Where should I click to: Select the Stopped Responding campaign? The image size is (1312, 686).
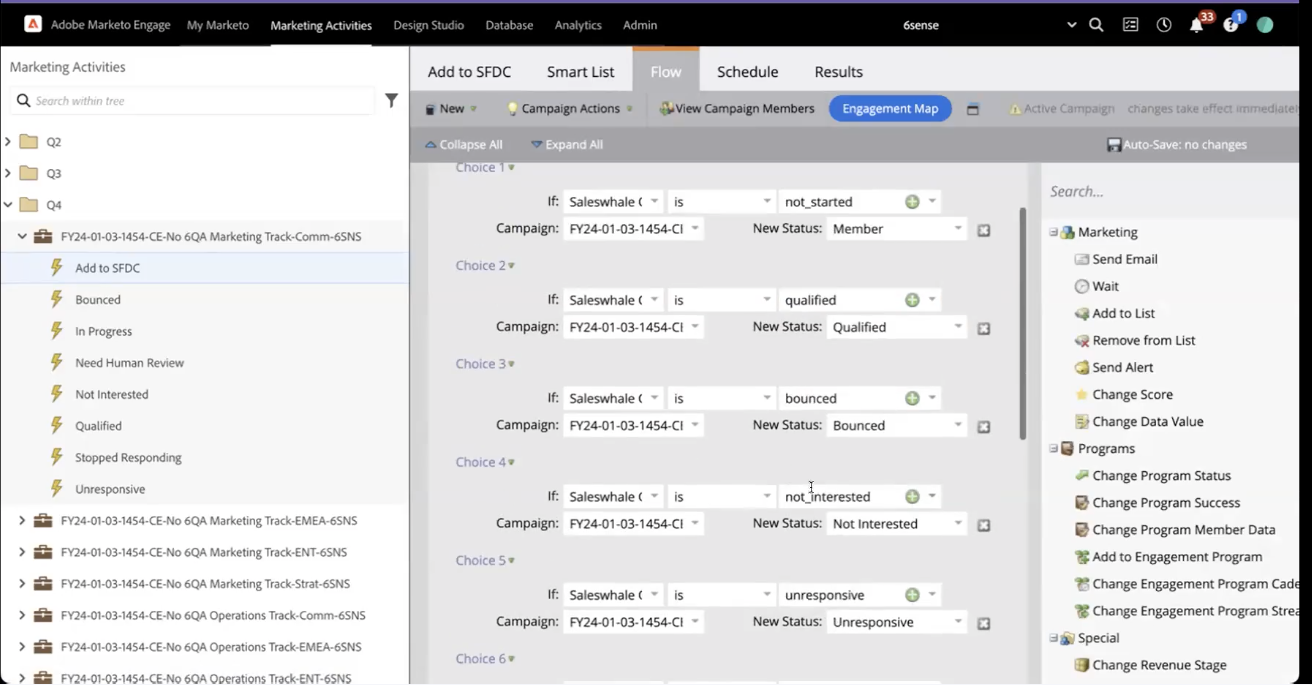pyautogui.click(x=128, y=458)
